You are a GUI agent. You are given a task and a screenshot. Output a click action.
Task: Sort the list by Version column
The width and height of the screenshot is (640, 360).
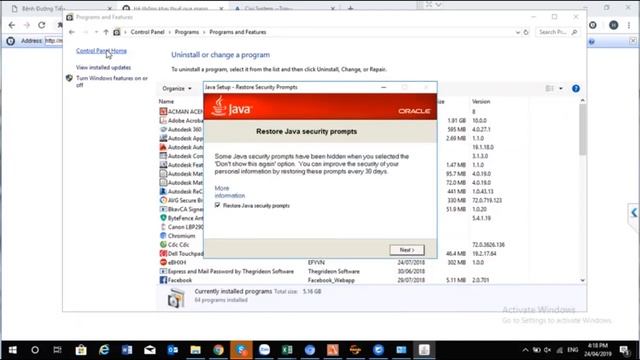tap(481, 102)
